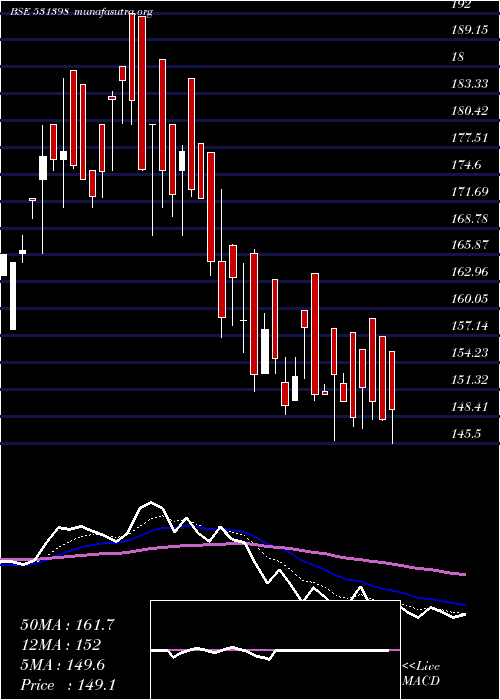
Task: Click the 177.51 price axis label
Action: click(470, 138)
